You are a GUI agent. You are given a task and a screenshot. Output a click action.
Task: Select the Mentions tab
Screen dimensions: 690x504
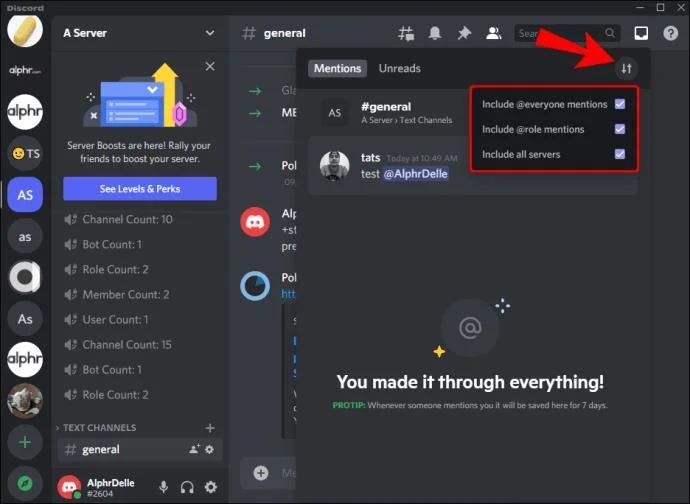tap(337, 69)
